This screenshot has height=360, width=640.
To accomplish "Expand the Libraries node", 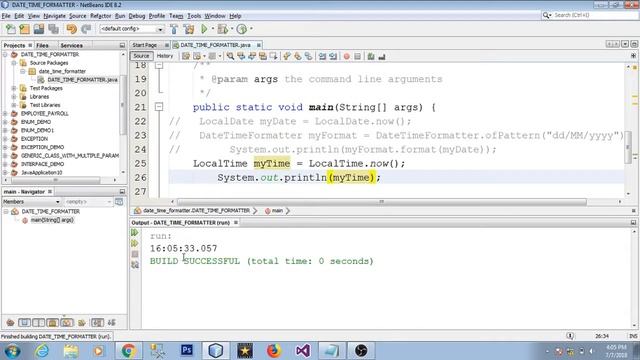I will (14, 97).
